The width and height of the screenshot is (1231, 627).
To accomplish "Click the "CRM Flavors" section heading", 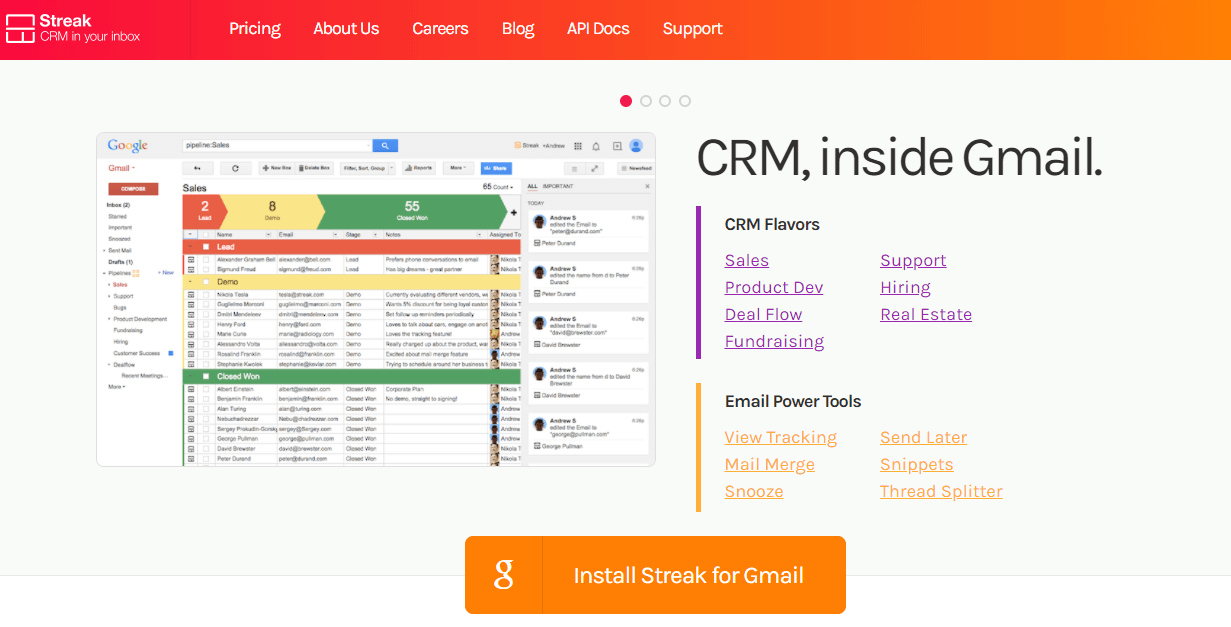I will (772, 224).
